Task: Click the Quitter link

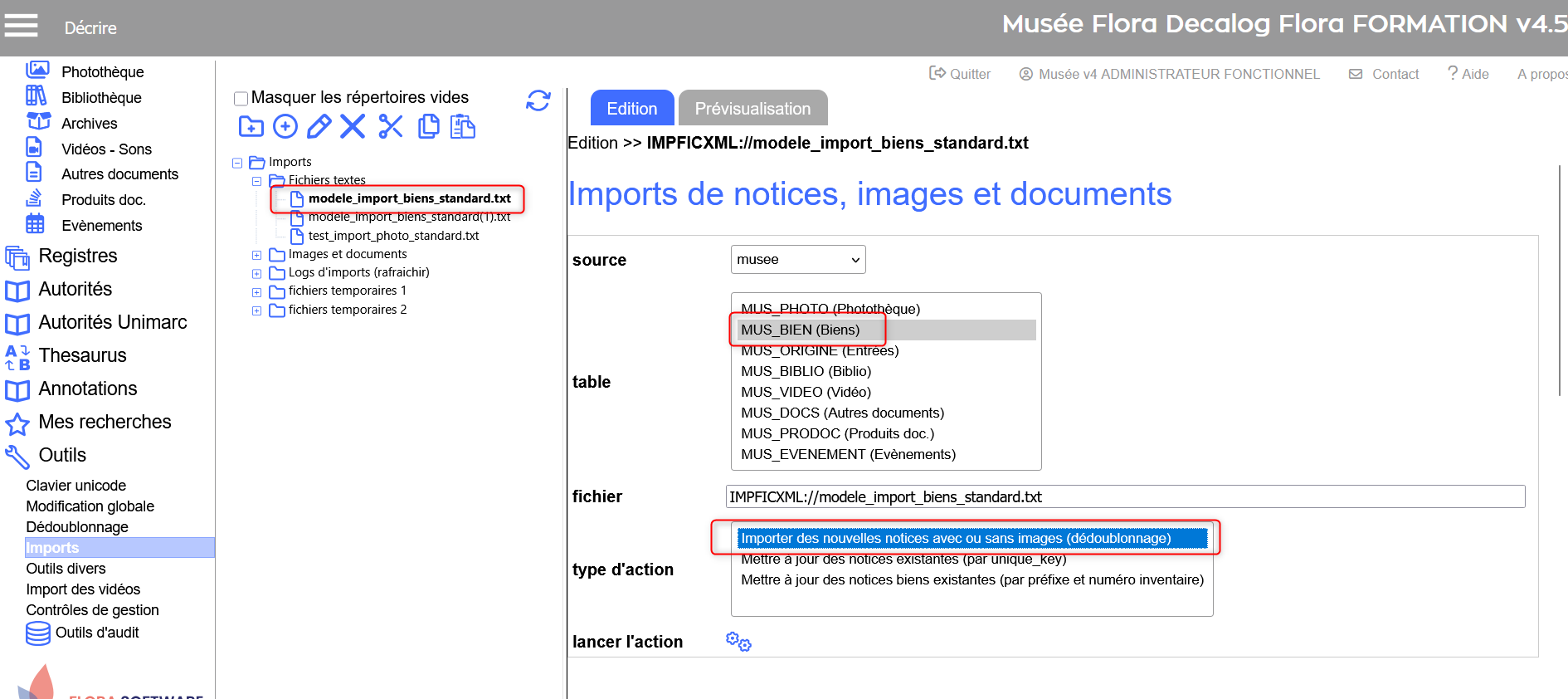Action: pos(960,74)
